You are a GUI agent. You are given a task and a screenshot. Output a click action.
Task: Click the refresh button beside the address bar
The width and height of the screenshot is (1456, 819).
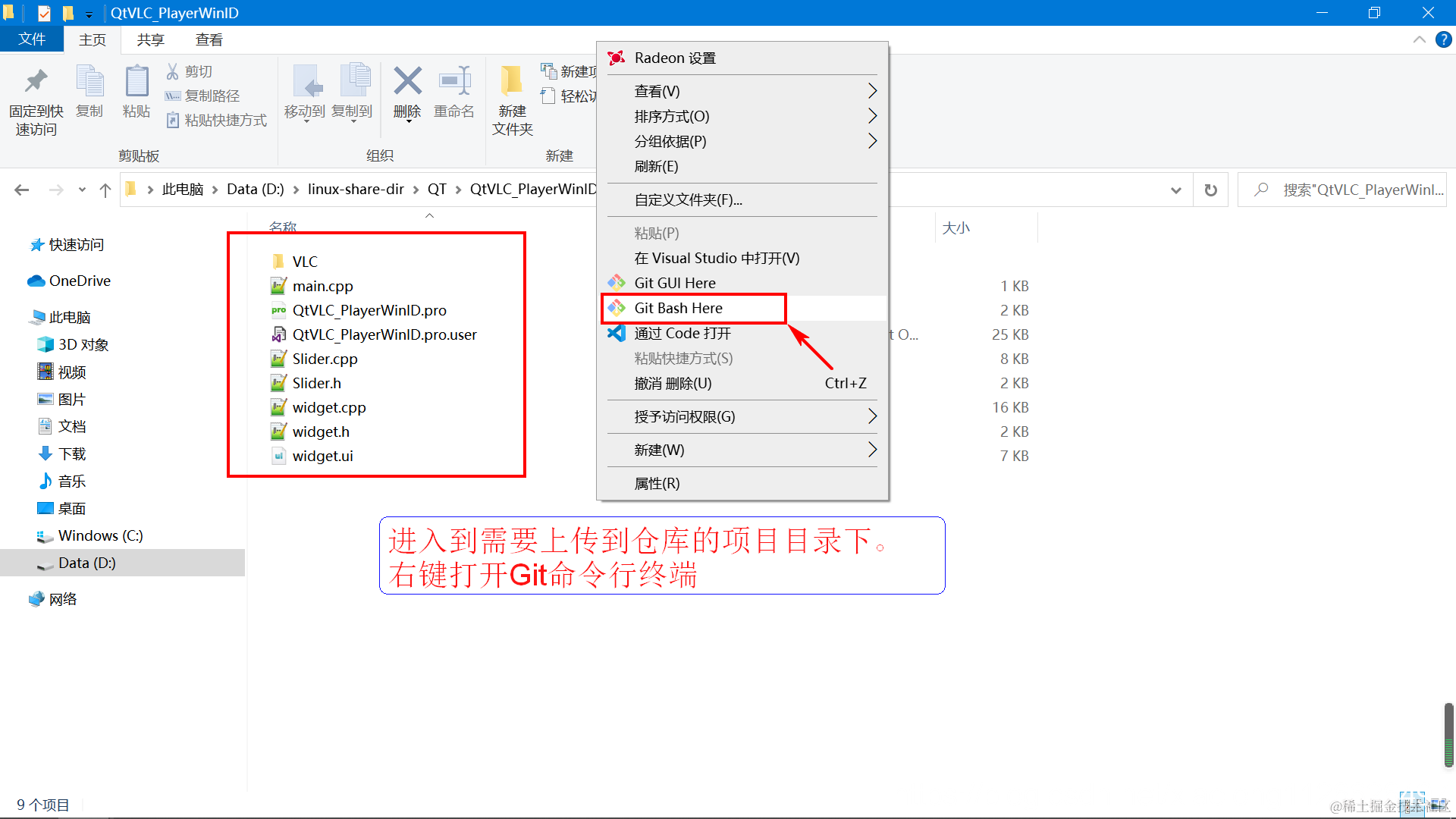click(1211, 190)
